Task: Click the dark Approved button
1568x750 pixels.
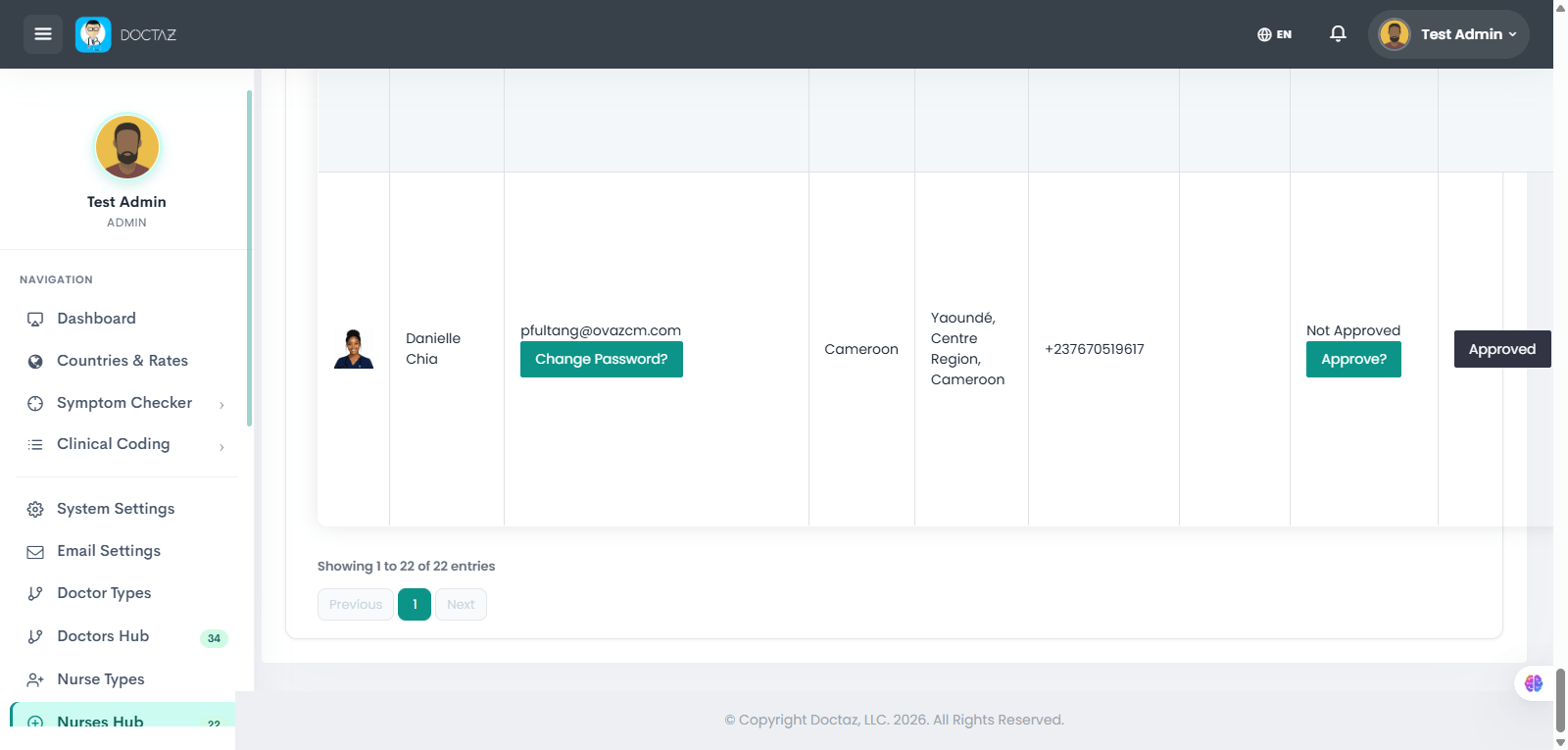Action: point(1502,349)
